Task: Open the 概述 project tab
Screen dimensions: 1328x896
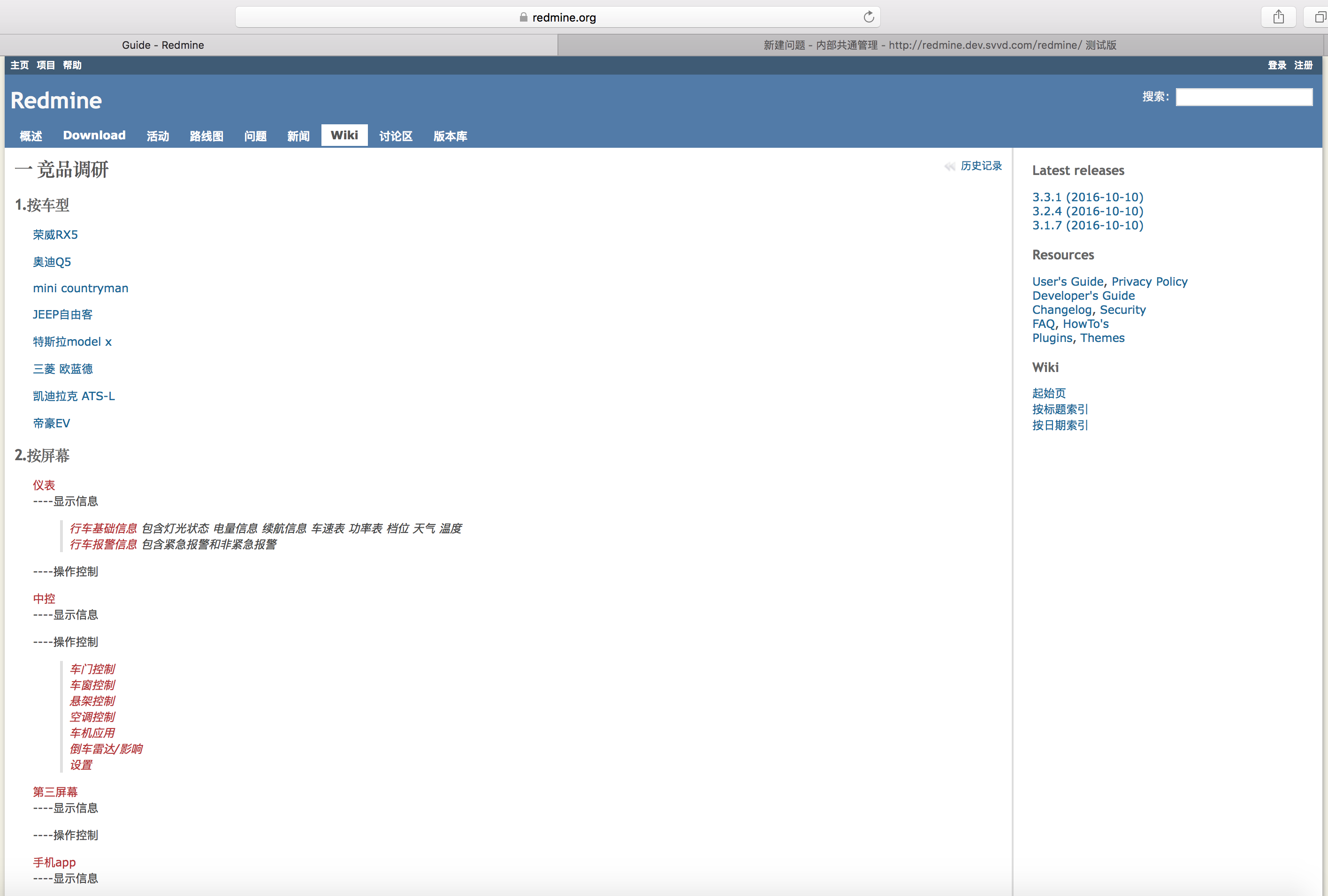Action: click(31, 136)
